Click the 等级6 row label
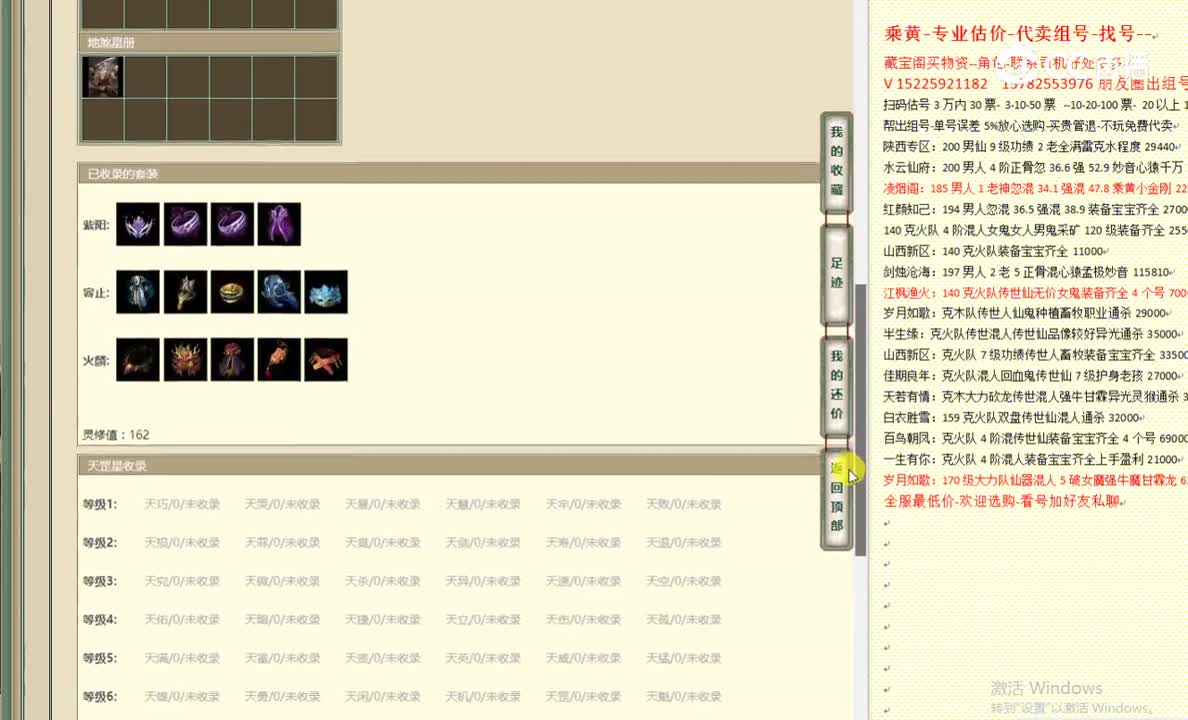 (x=100, y=697)
